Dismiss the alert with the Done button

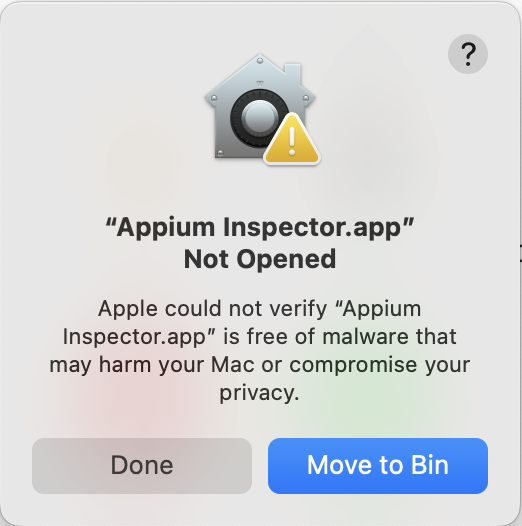(142, 466)
